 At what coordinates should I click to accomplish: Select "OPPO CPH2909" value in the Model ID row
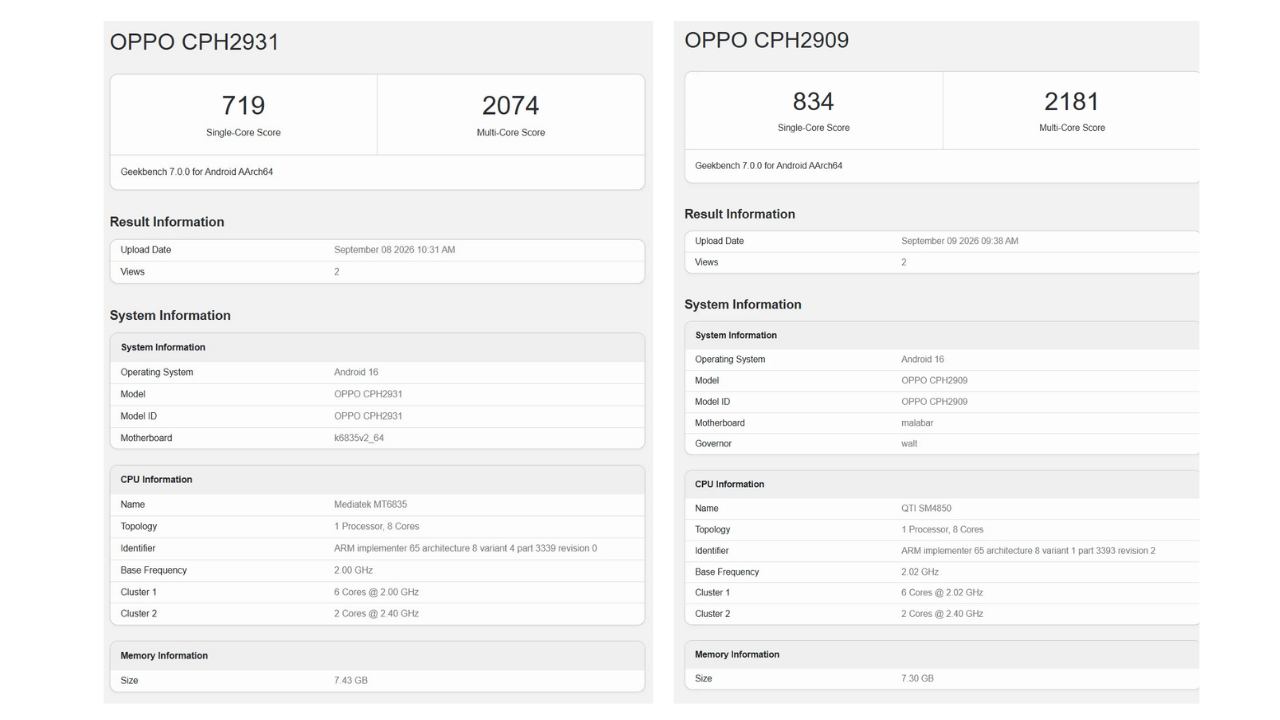pyautogui.click(x=934, y=401)
